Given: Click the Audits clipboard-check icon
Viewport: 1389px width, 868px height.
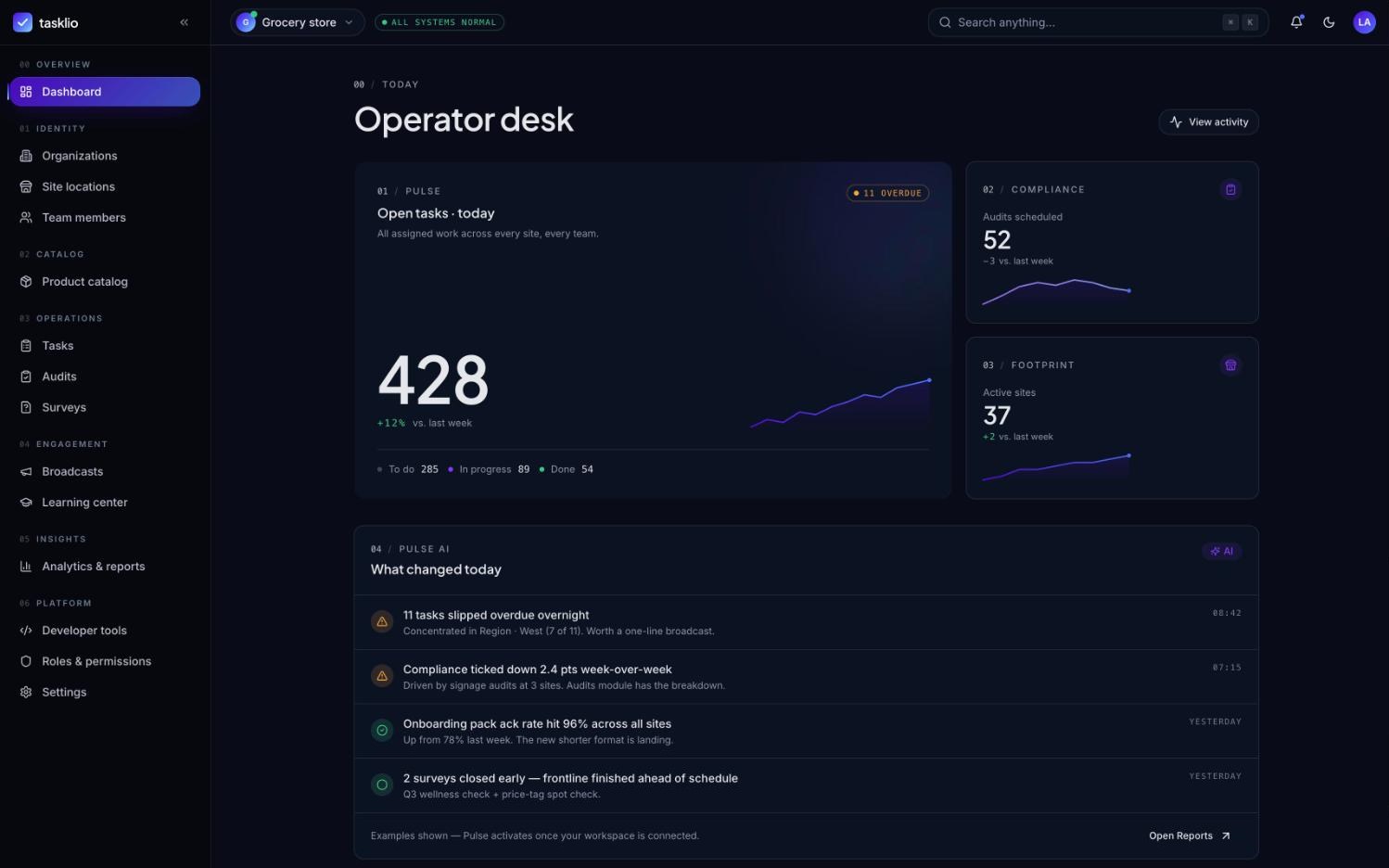Looking at the screenshot, I should point(26,377).
